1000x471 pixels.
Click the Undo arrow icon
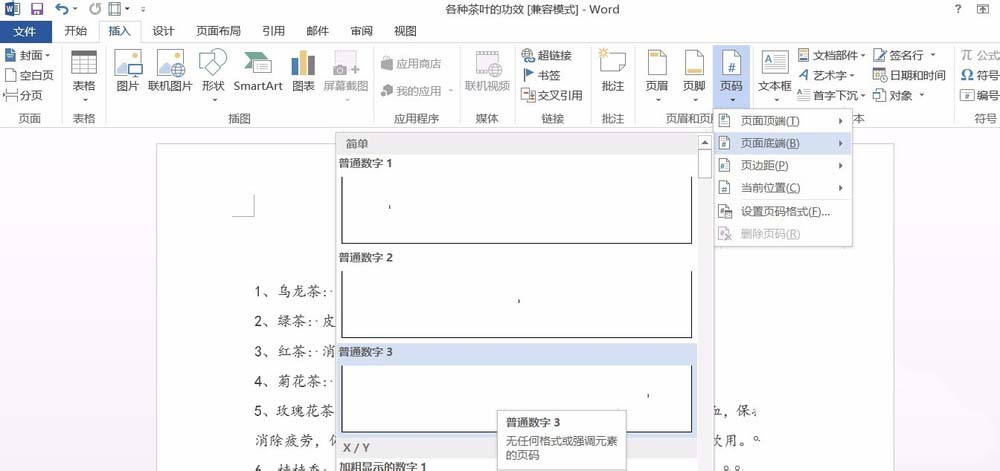coord(61,9)
